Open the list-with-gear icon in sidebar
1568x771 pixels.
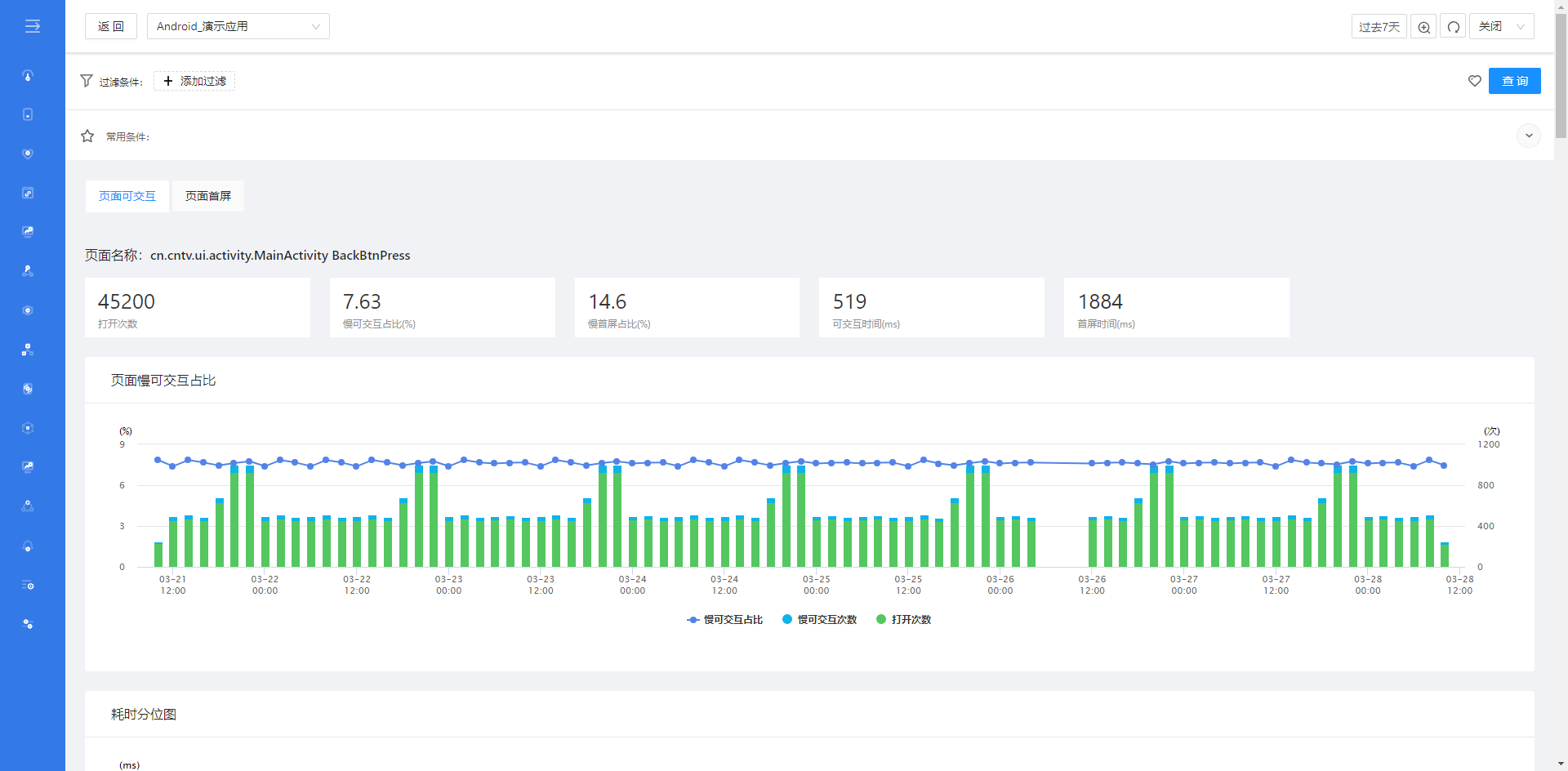28,585
